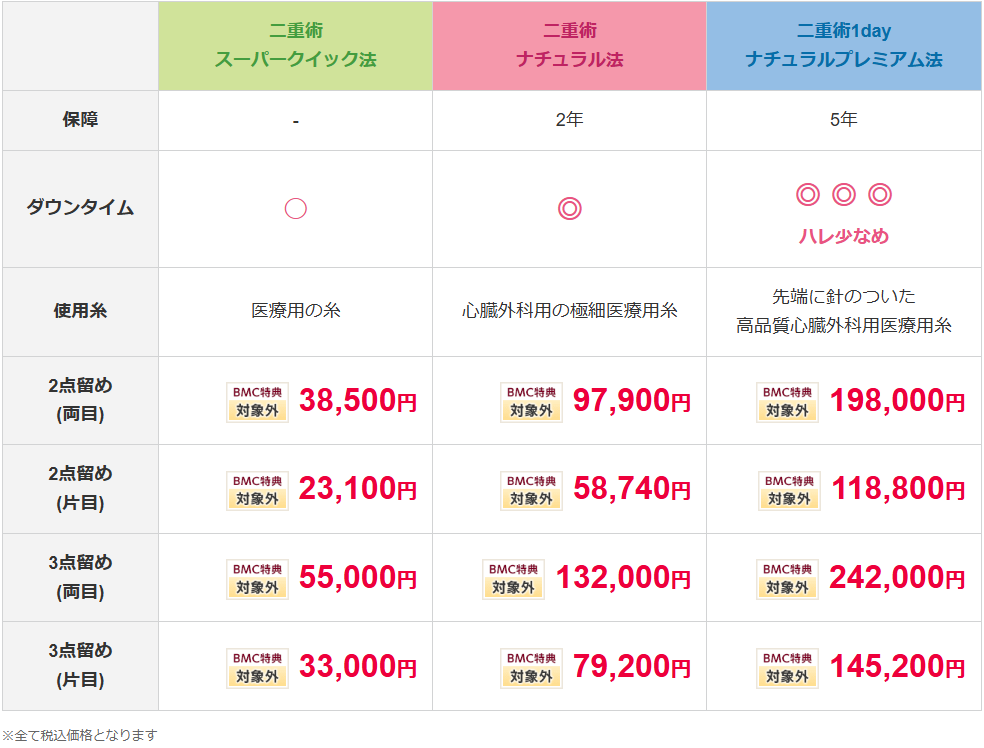Click BMC特典 badge next to 198,000円
984x748 pixels.
coord(787,402)
